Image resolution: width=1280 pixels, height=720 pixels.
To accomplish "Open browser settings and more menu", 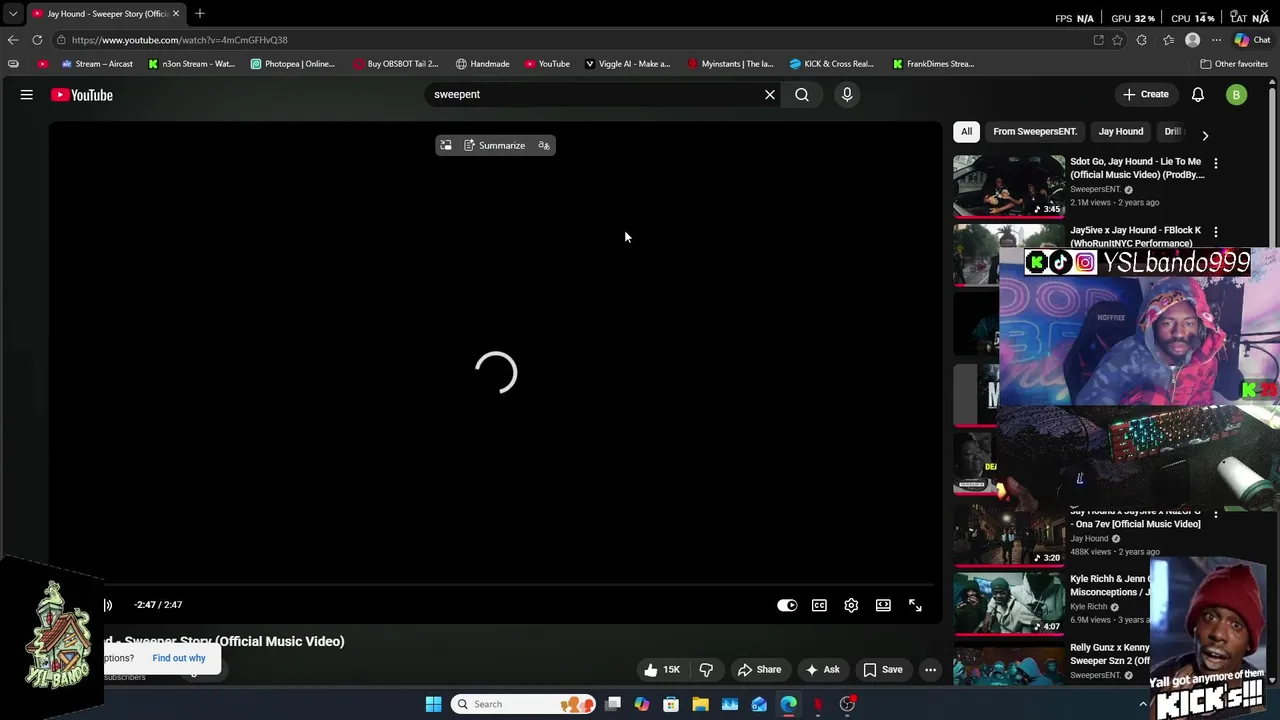I will coord(1216,40).
